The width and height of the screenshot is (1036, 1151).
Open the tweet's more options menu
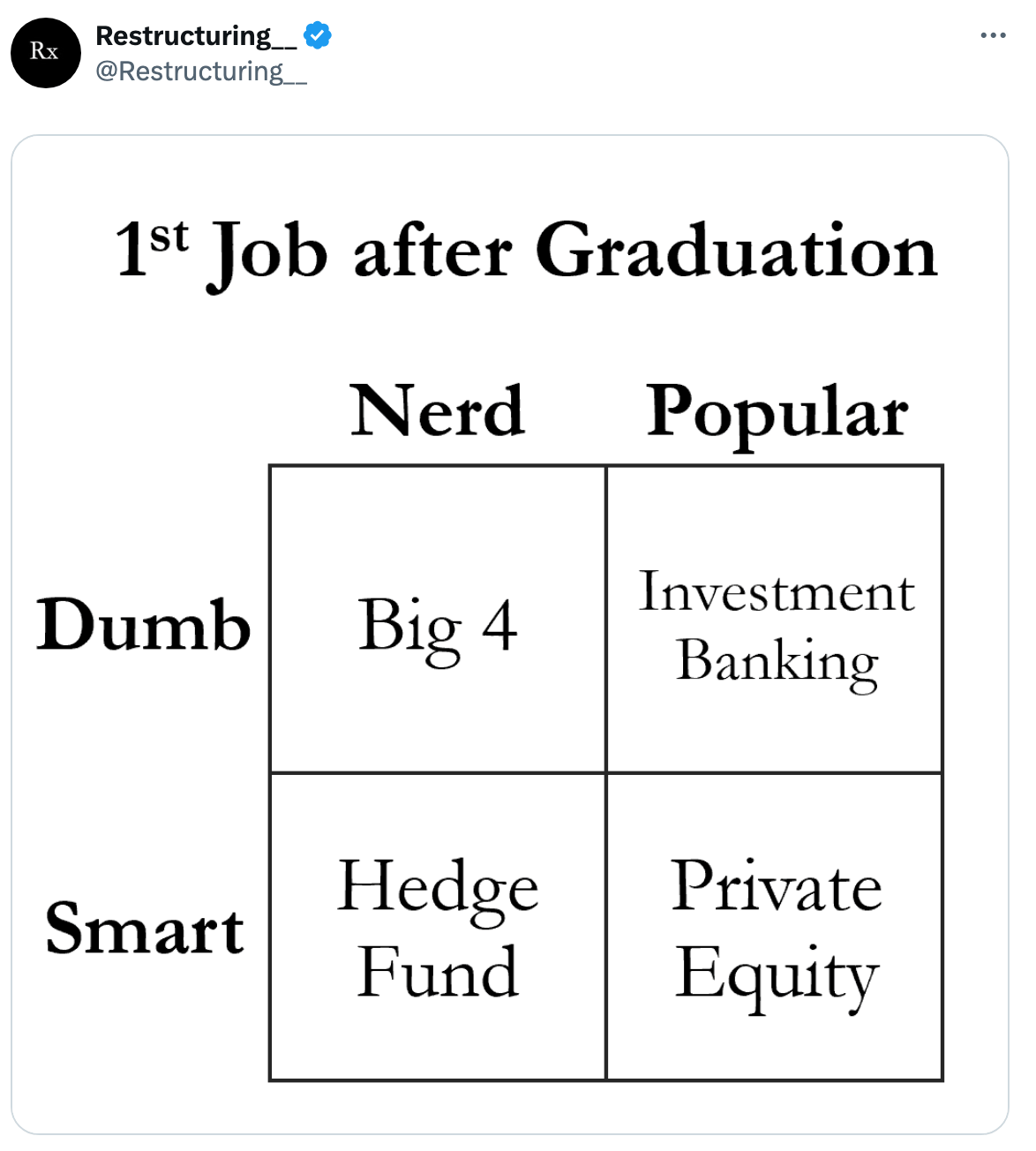pyautogui.click(x=993, y=35)
